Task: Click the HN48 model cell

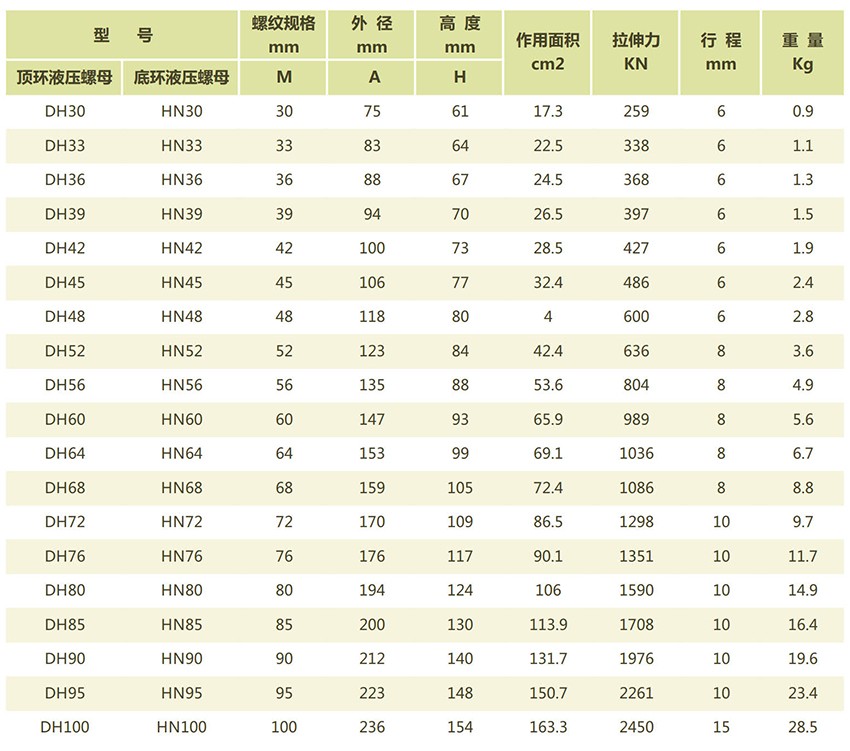Action: pos(181,317)
